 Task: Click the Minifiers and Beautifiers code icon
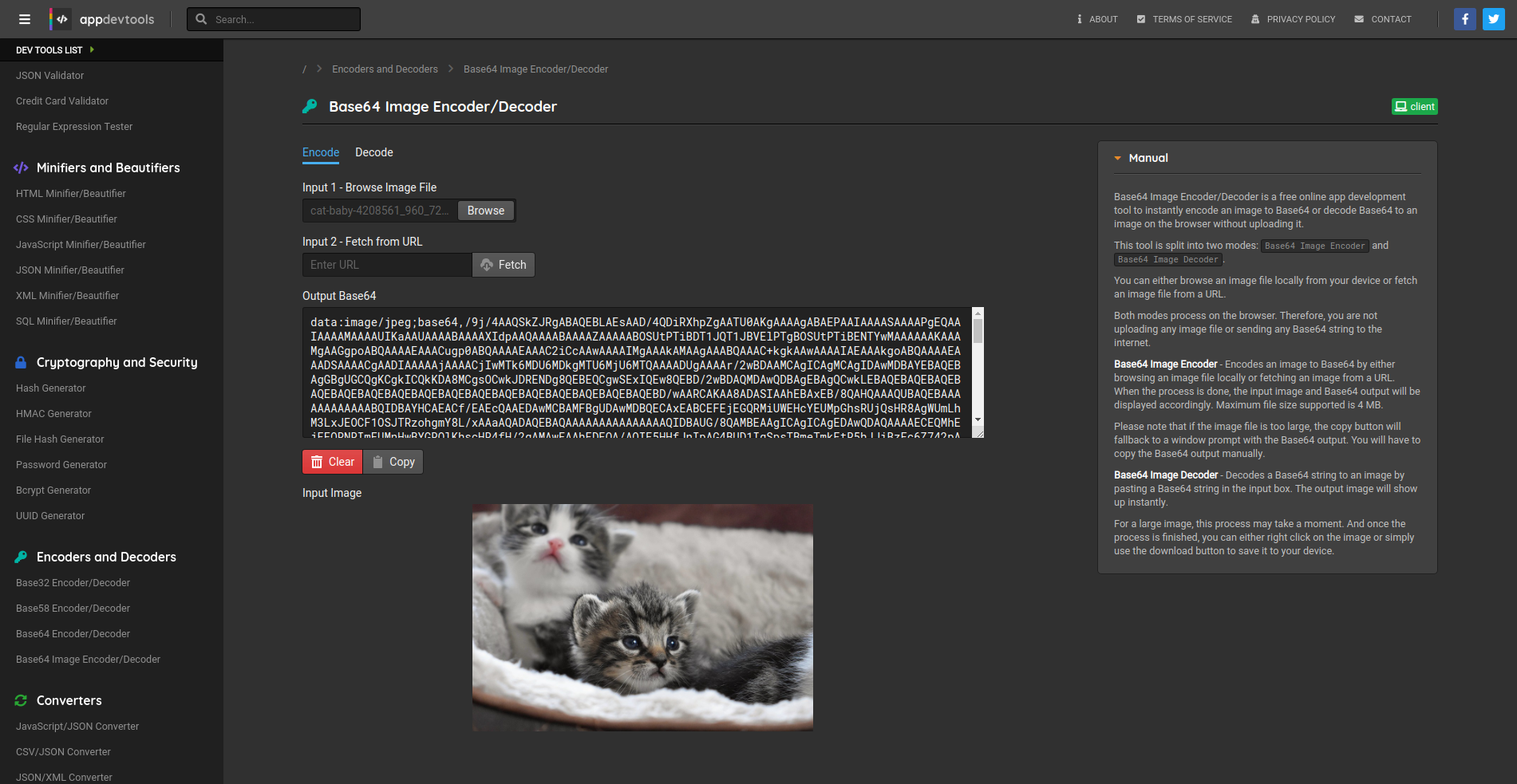[x=22, y=167]
